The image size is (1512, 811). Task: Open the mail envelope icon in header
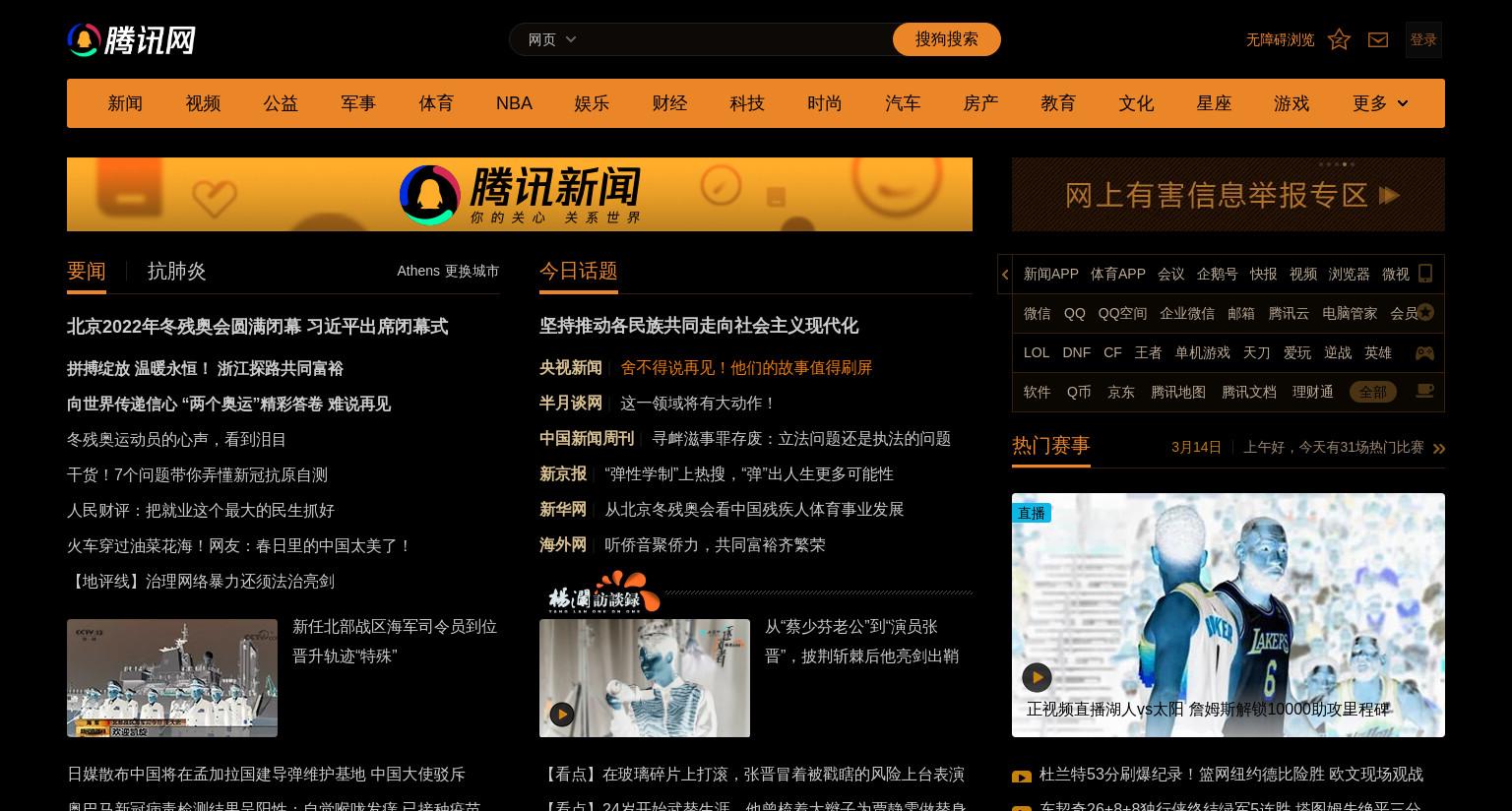(x=1378, y=39)
